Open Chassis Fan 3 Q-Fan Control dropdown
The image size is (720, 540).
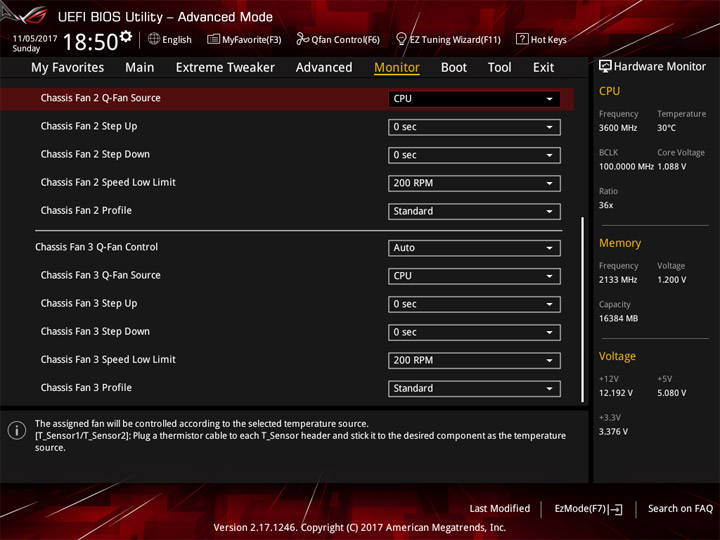(474, 248)
